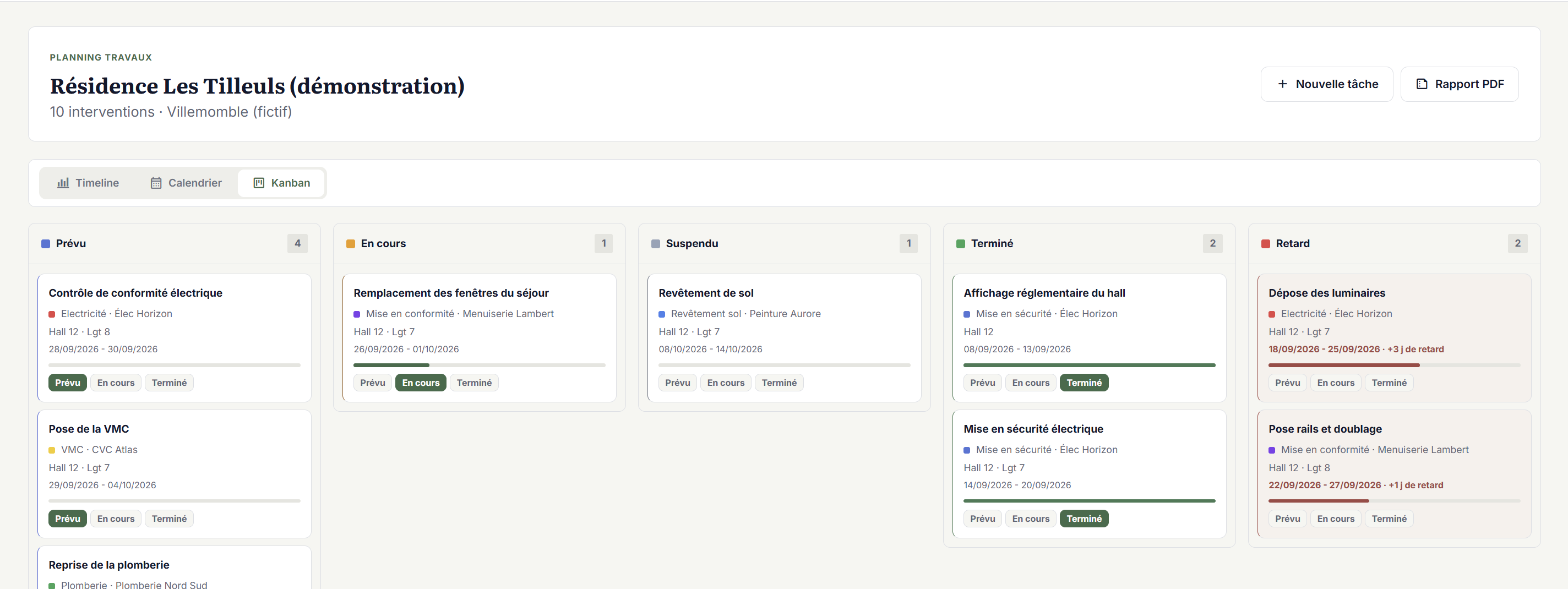Export the Rapport PDF
This screenshot has height=589, width=1568.
pos(1459,84)
